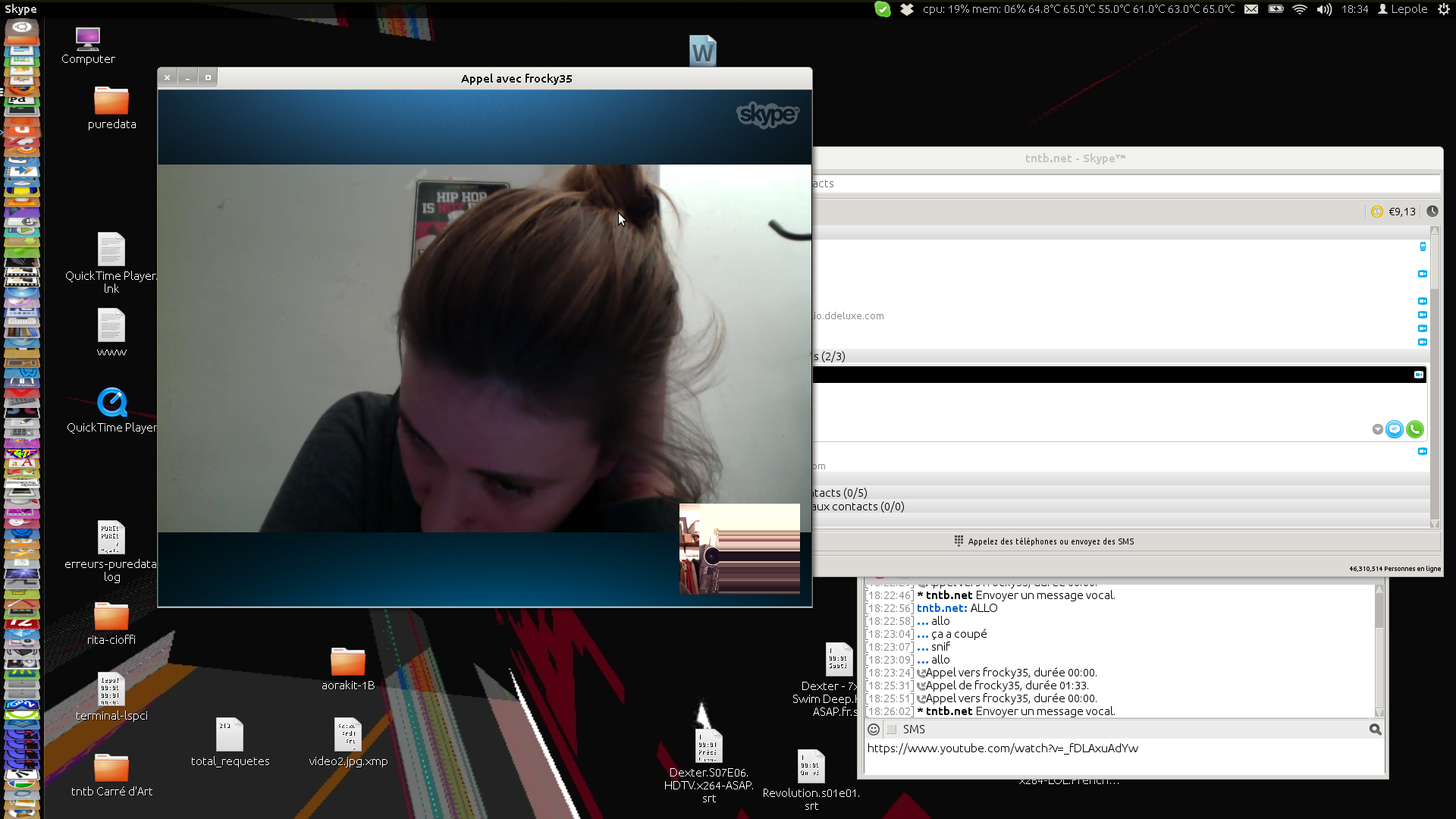Image resolution: width=1456 pixels, height=819 pixels.
Task: Open the Lepole user menu
Action: pyautogui.click(x=1403, y=9)
